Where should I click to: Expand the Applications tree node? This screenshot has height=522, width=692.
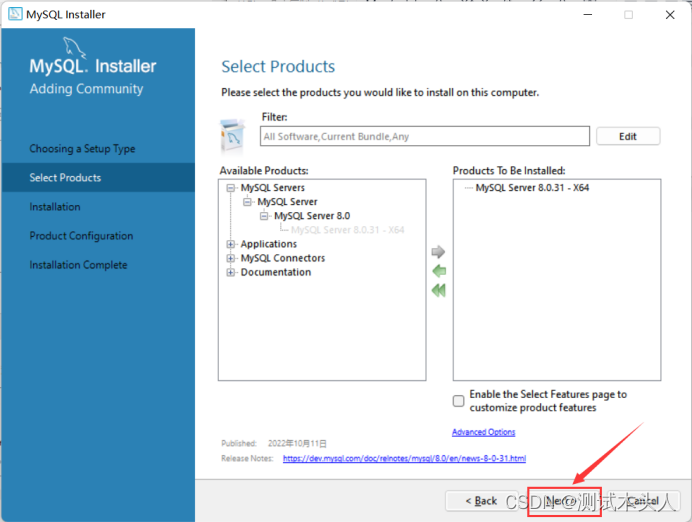click(230, 244)
